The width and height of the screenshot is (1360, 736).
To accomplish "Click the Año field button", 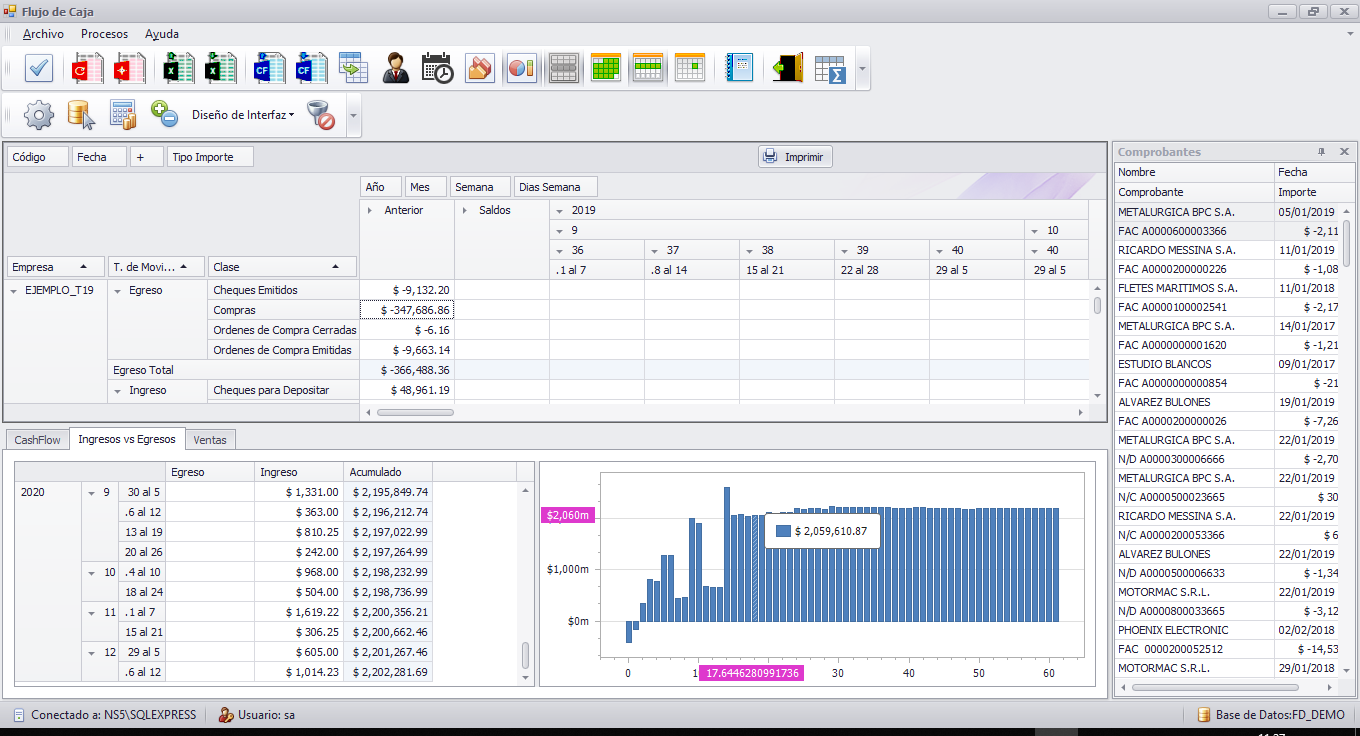I will [x=380, y=187].
